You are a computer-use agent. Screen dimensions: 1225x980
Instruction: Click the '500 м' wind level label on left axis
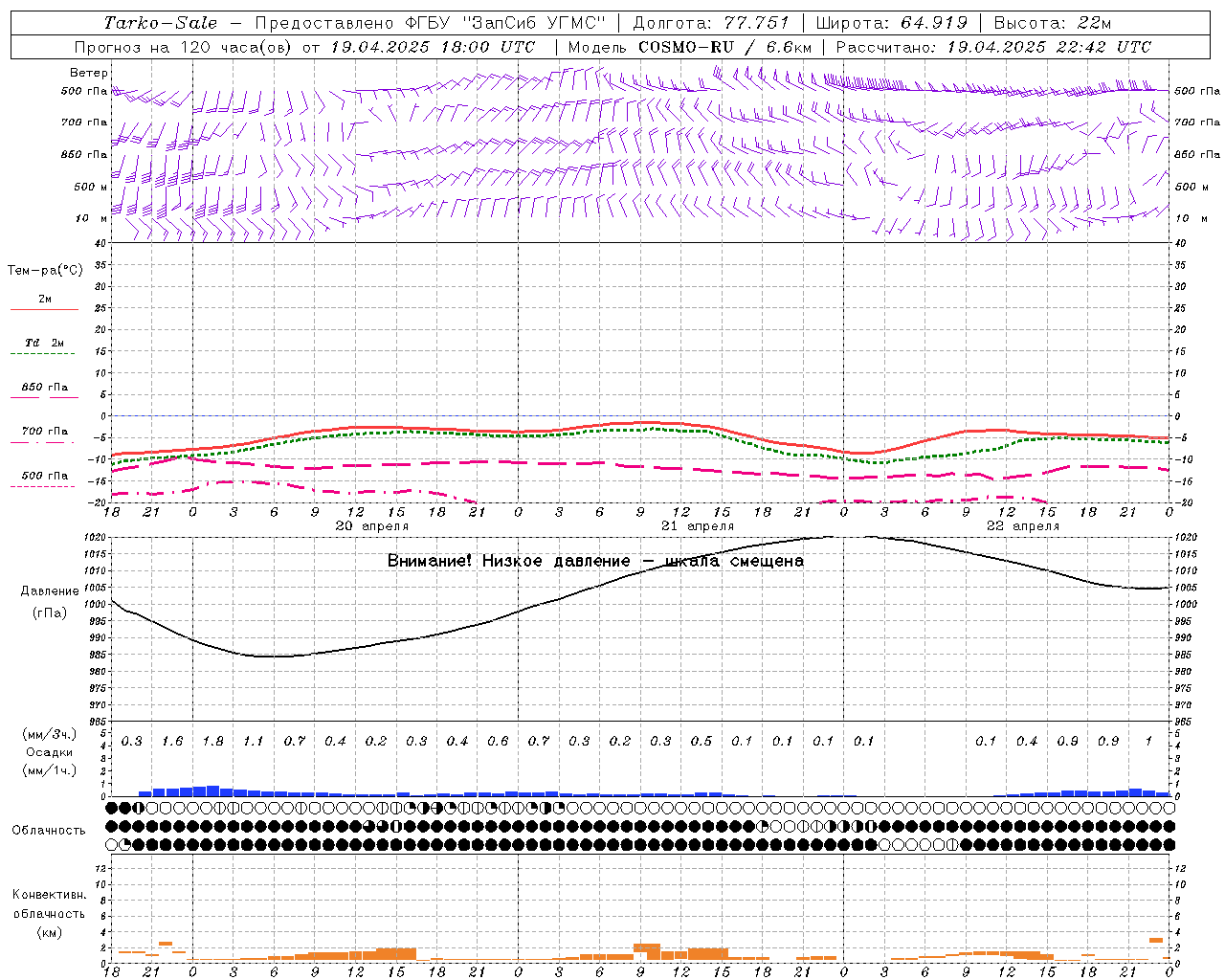point(92,187)
